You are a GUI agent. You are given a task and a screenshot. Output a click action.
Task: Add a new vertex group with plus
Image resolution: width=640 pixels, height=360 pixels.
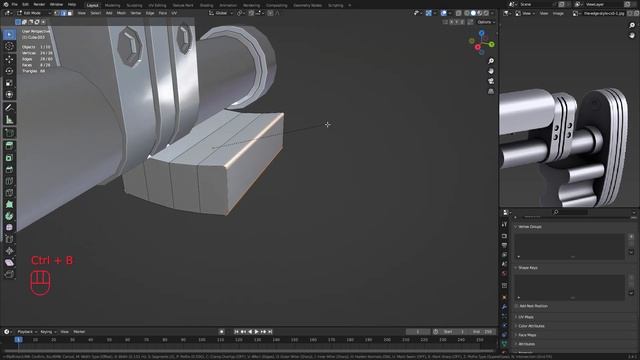click(x=631, y=237)
